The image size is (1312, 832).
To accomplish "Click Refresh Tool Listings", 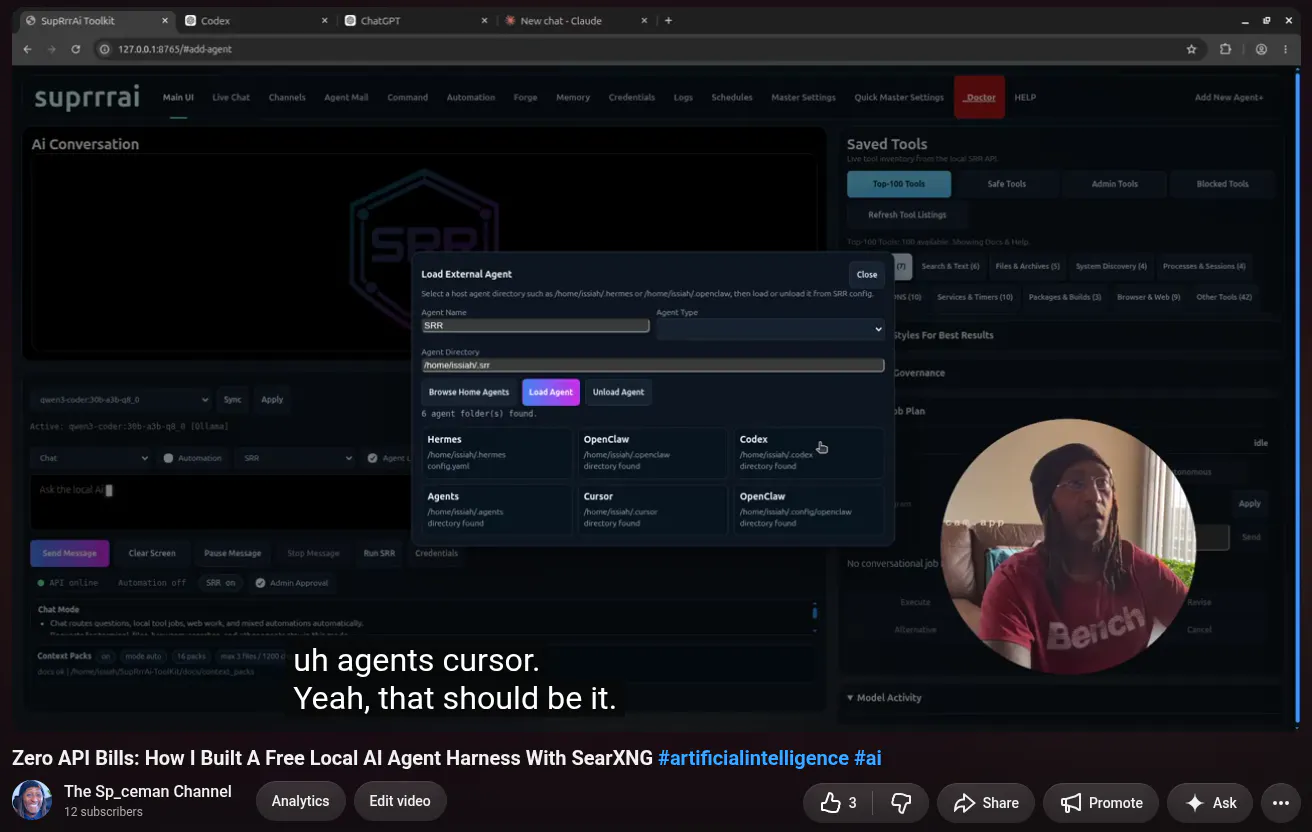I will pyautogui.click(x=908, y=215).
